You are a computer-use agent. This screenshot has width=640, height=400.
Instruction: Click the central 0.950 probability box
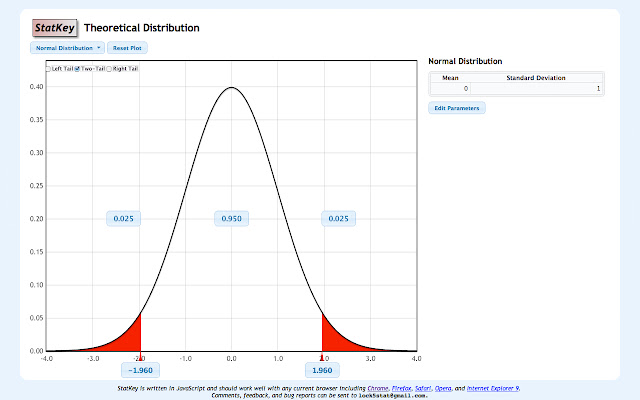[231, 218]
